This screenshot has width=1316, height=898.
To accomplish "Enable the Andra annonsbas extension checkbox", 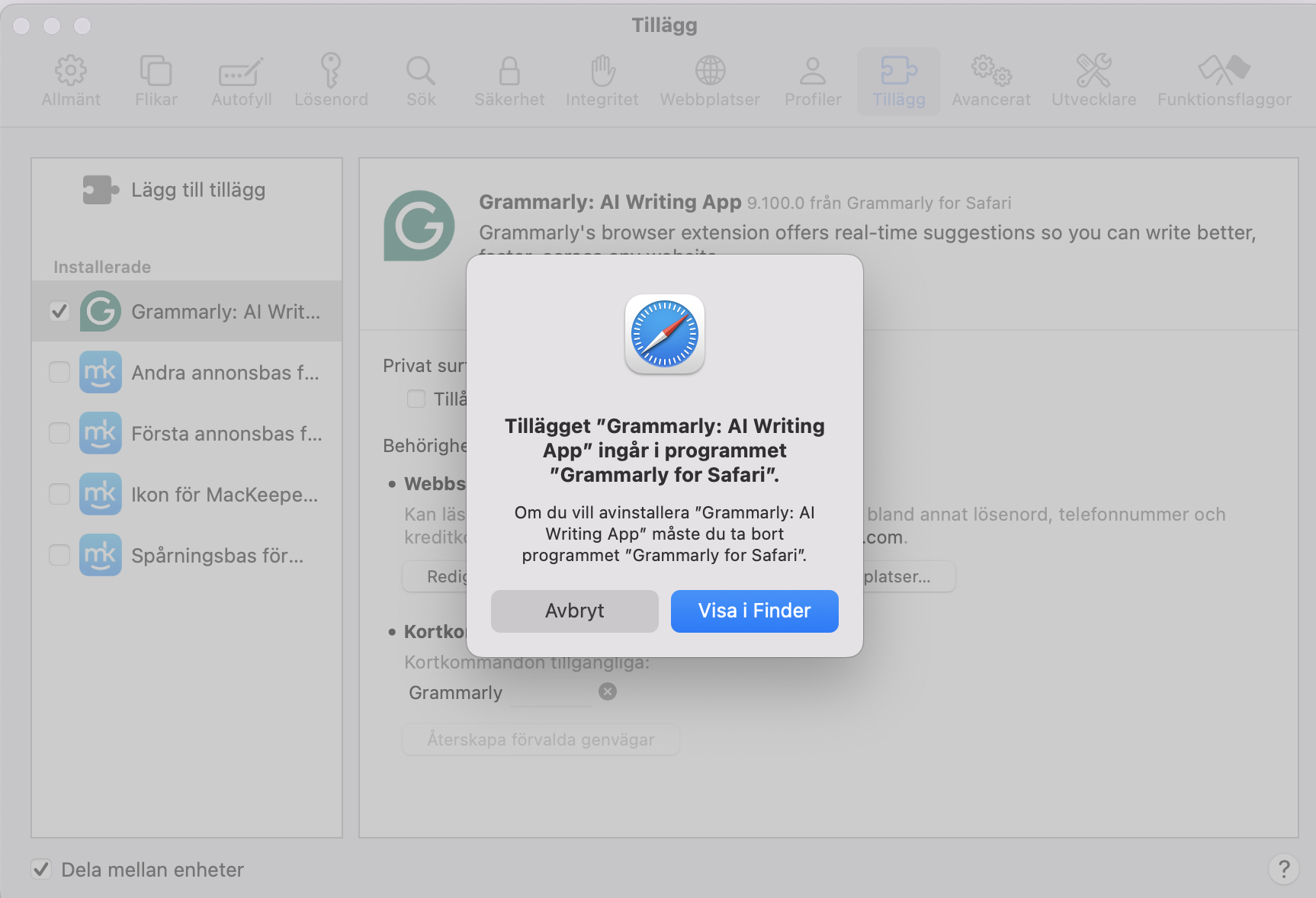I will pos(59,372).
